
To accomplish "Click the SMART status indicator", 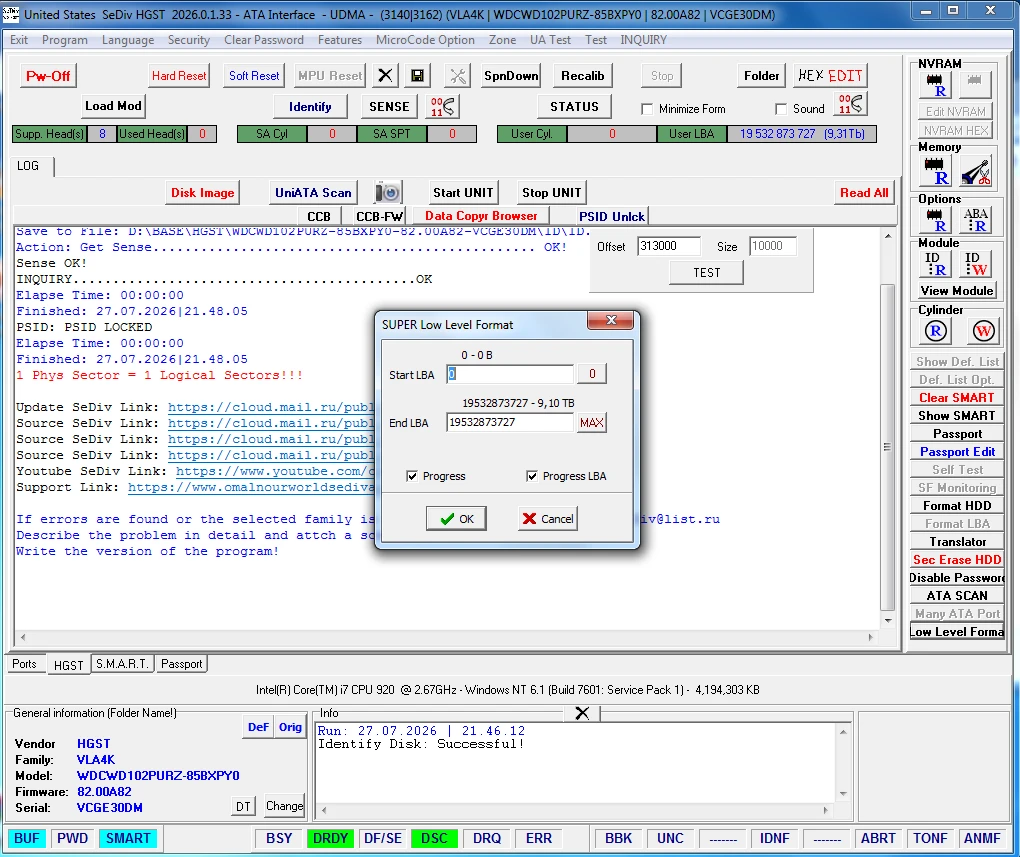I will click(128, 838).
